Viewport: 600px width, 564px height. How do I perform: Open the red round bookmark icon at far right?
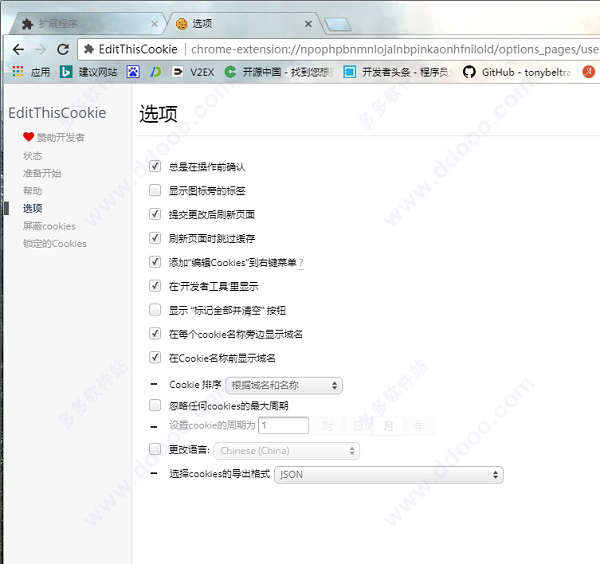pyautogui.click(x=589, y=72)
